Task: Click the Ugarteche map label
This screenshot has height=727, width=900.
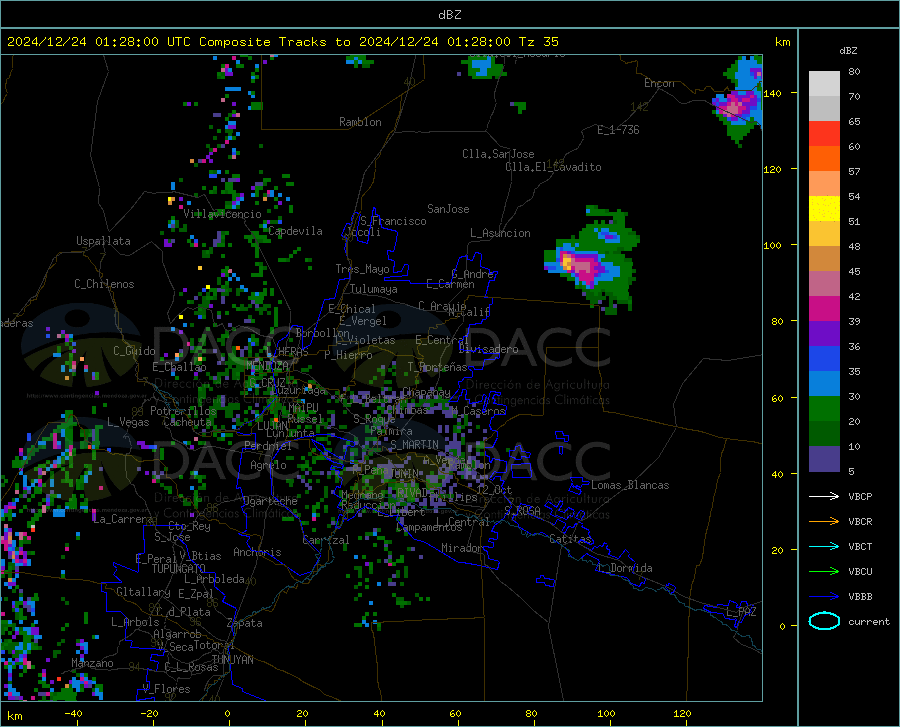Action: [270, 501]
